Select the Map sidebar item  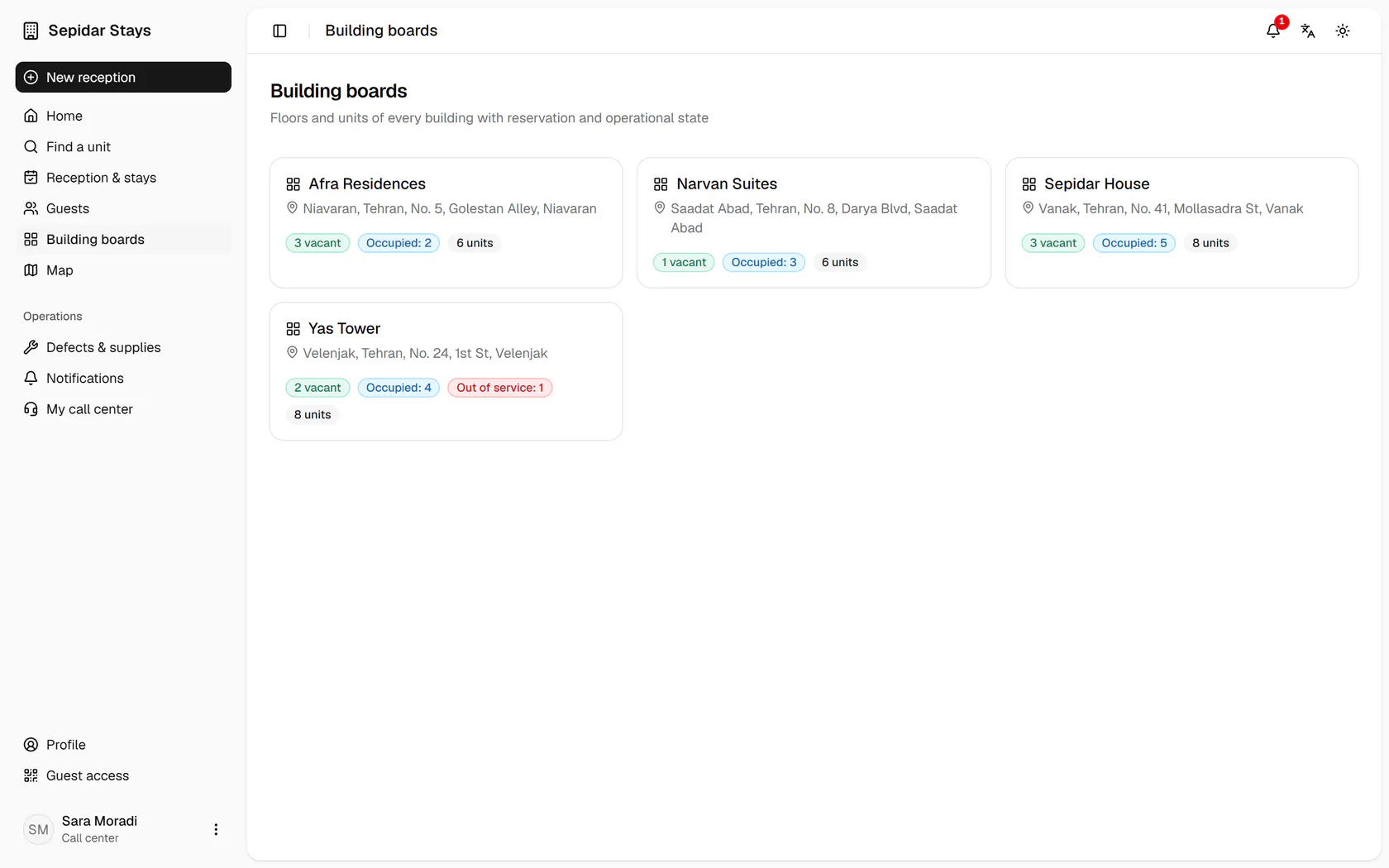click(x=123, y=270)
